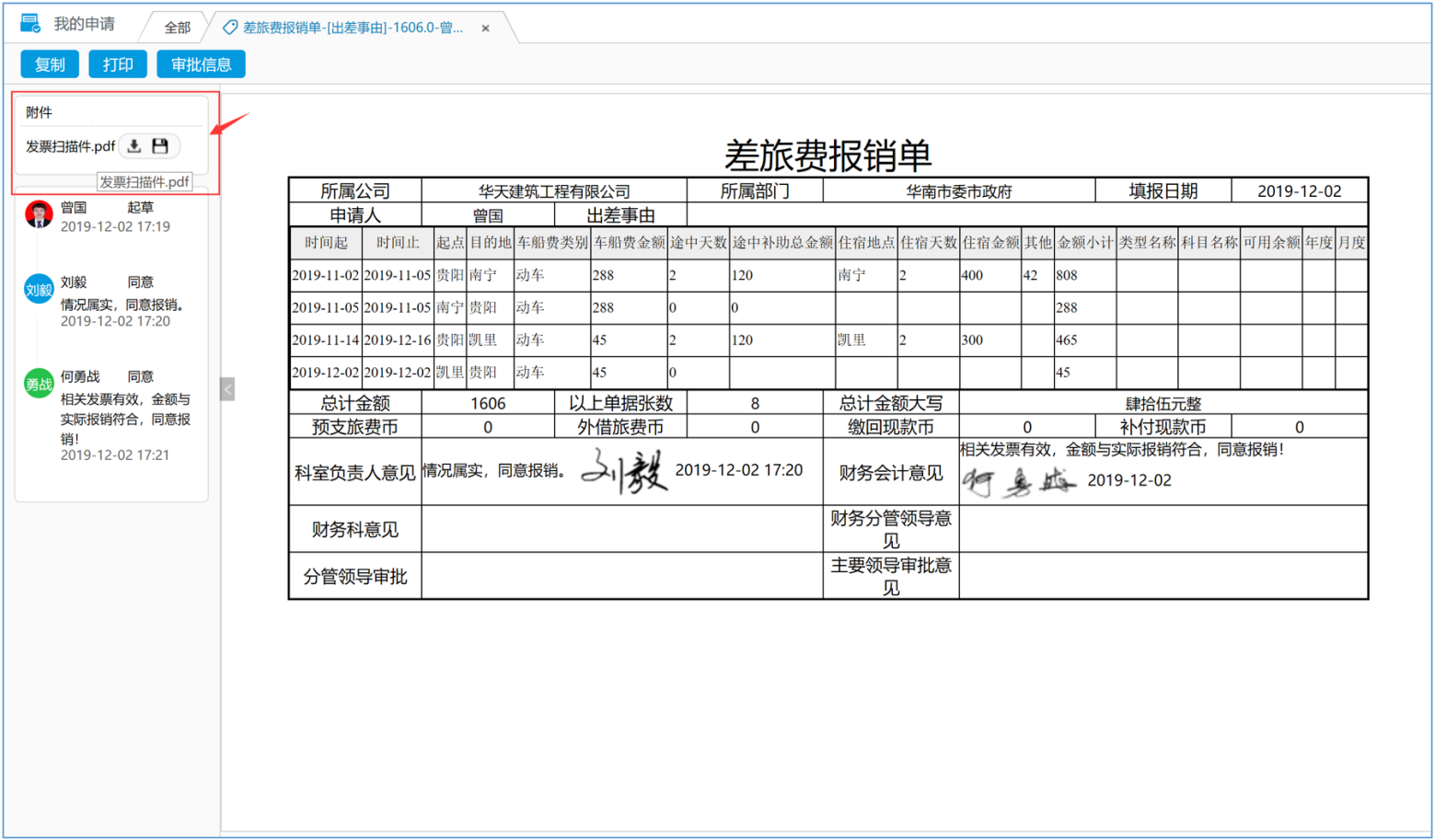Switch to the 全部 tab
The height and width of the screenshot is (840, 1435).
tap(179, 27)
